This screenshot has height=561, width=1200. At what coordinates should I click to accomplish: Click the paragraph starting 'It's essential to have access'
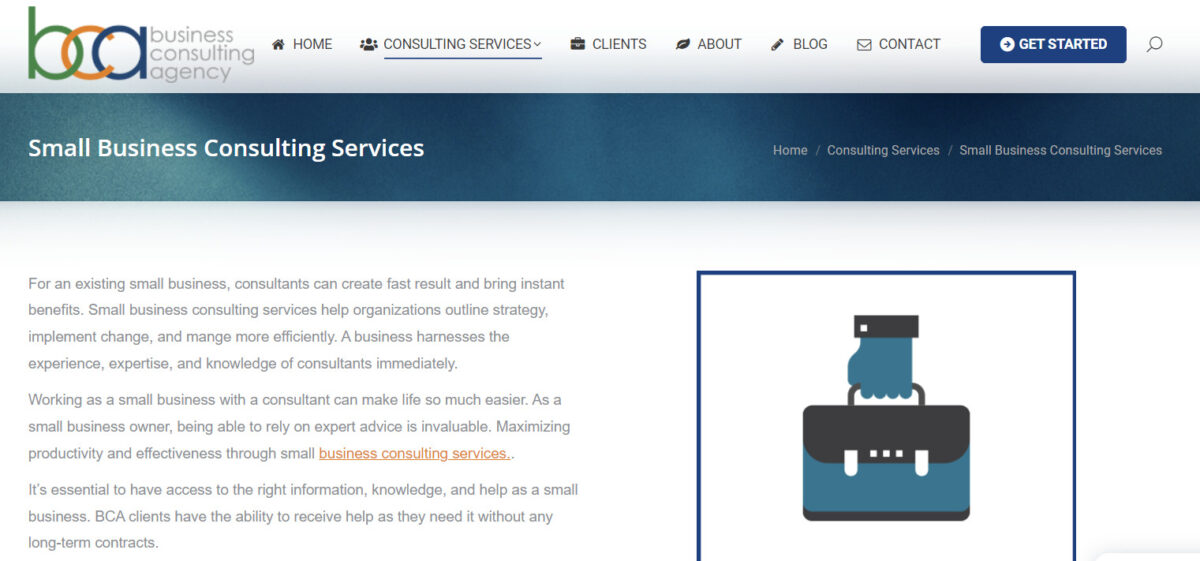click(x=303, y=516)
